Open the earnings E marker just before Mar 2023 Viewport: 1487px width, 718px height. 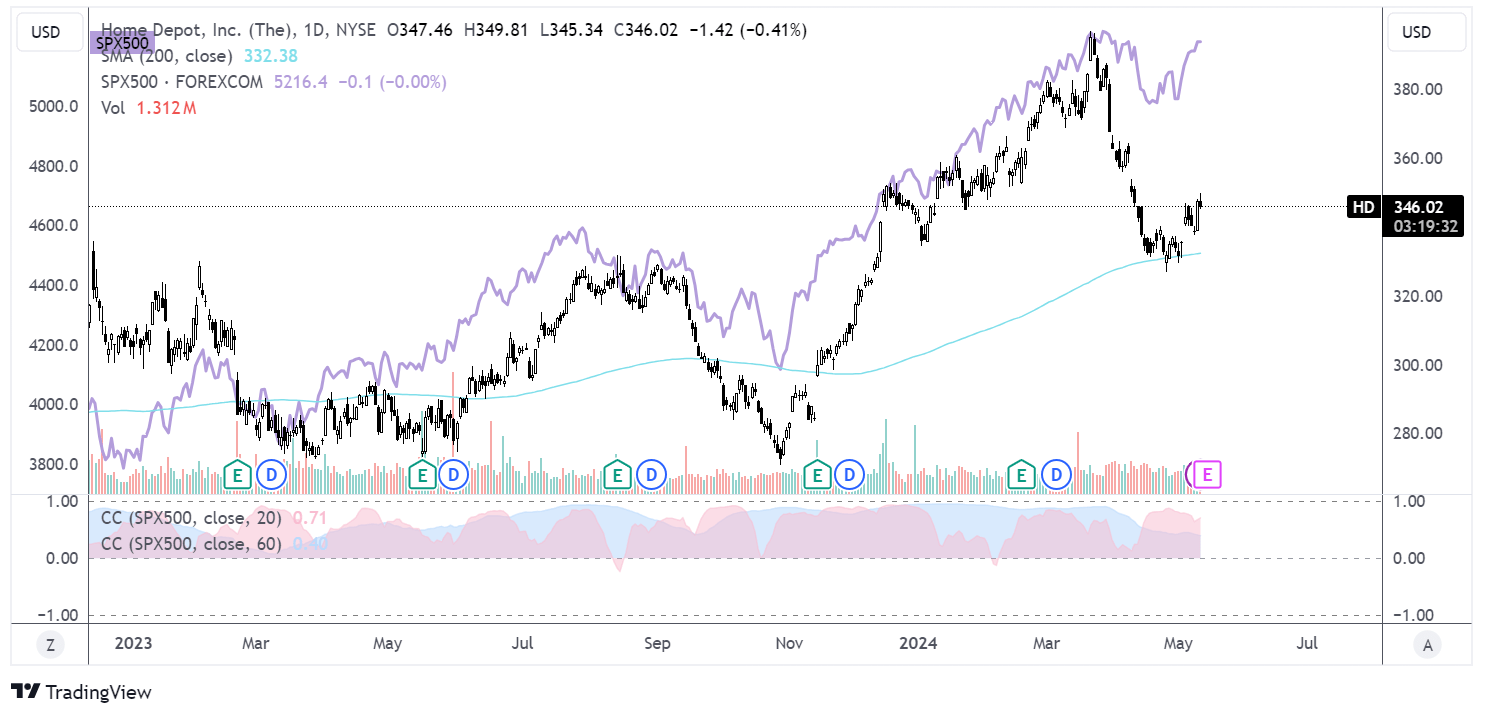pyautogui.click(x=238, y=474)
